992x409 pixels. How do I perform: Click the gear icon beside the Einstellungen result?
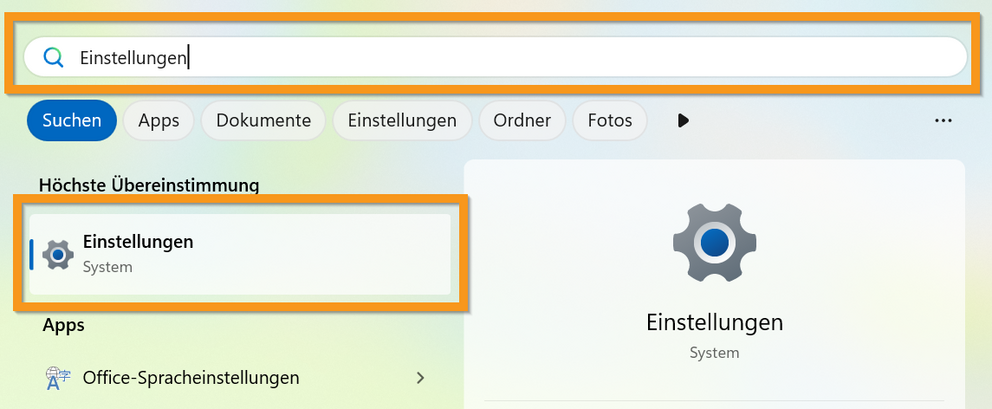point(58,255)
